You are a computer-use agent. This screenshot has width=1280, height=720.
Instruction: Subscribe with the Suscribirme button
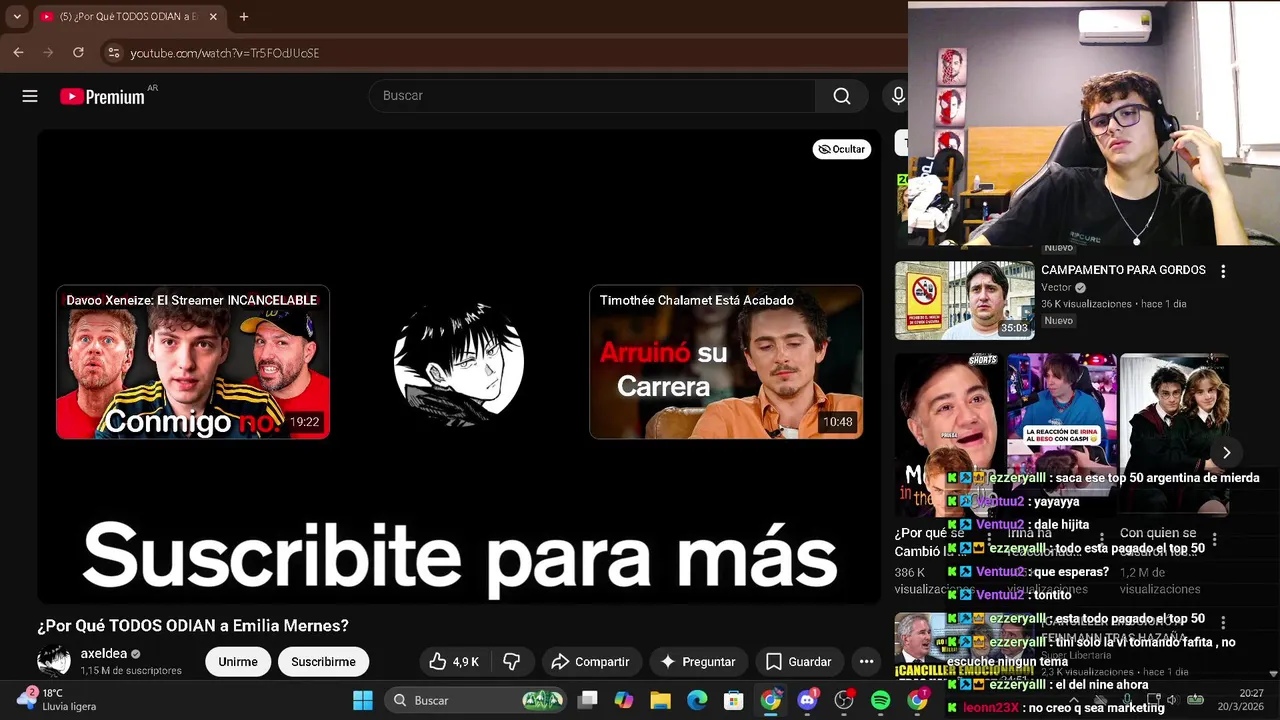click(323, 662)
